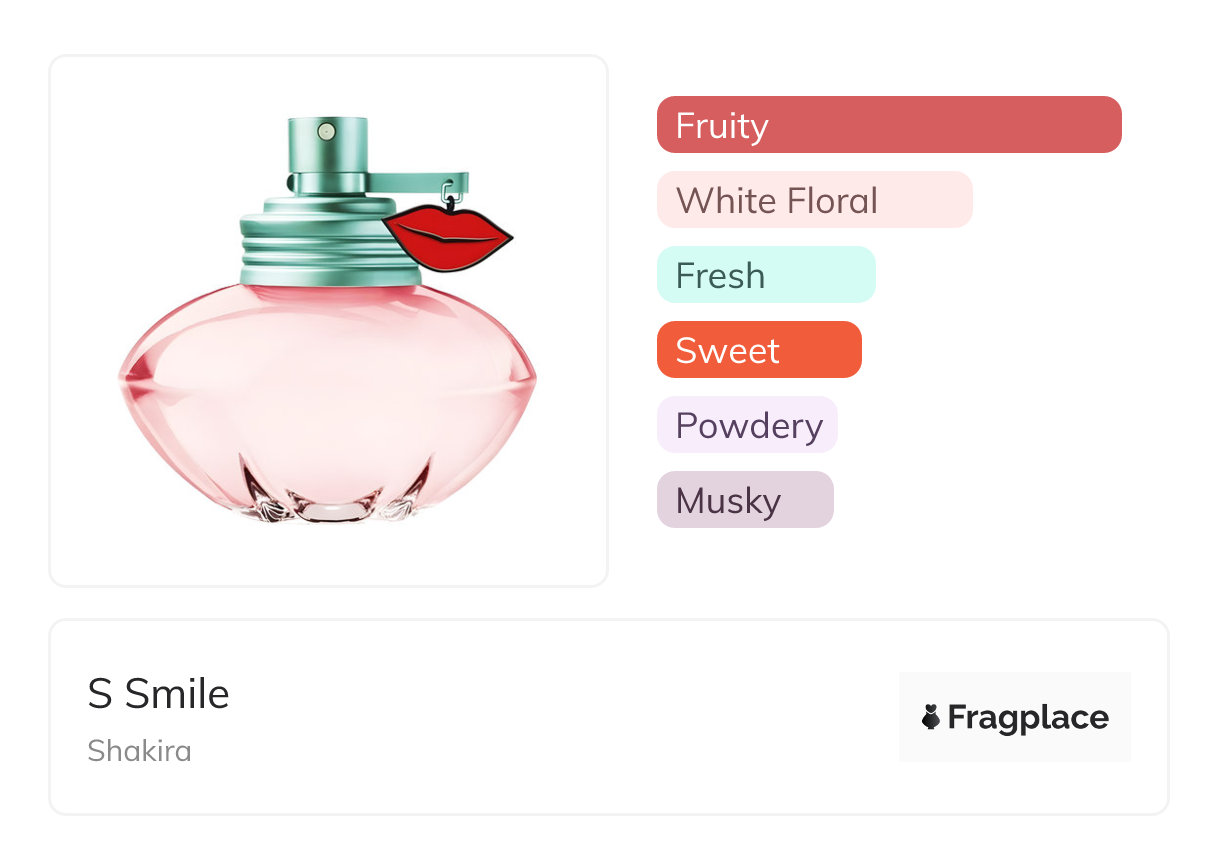Image resolution: width=1218 pixels, height=864 pixels.
Task: Click the Fragplace bottle icon
Action: 931,717
